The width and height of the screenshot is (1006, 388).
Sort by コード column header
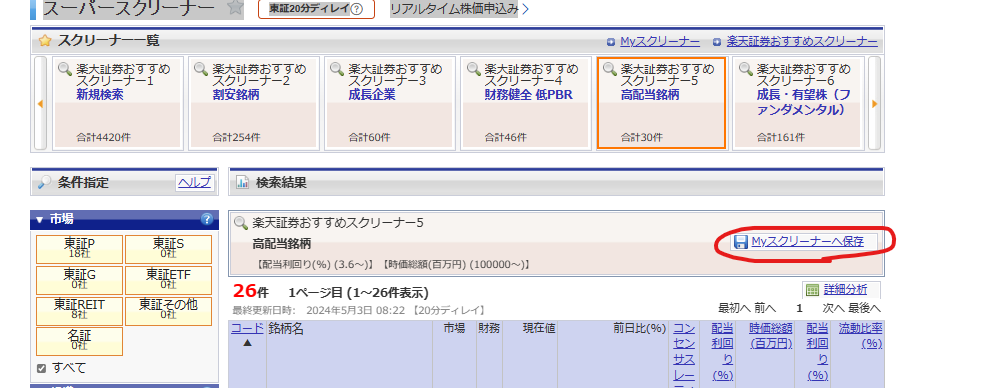pyautogui.click(x=247, y=328)
